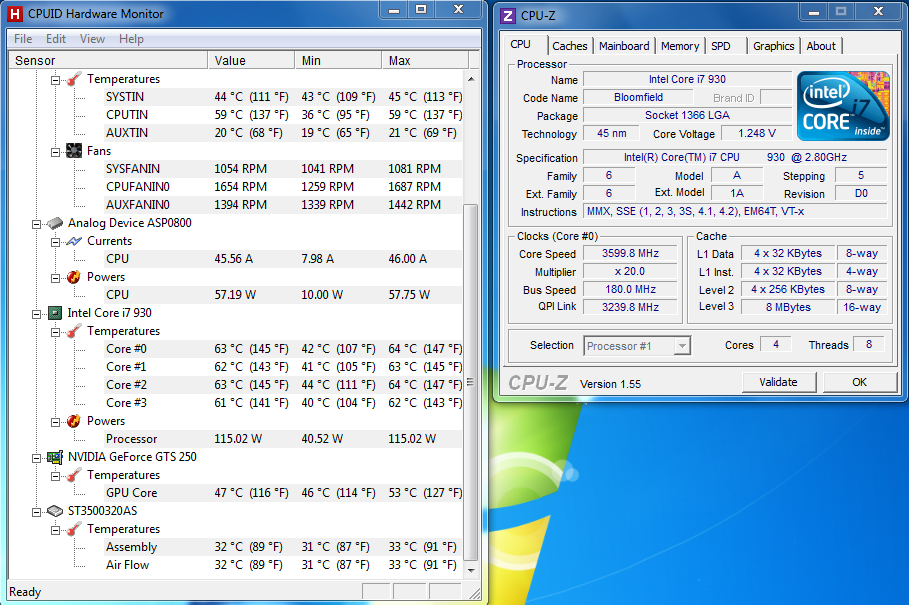The height and width of the screenshot is (605, 909).
Task: Click the Validate button in CPU-Z
Action: [779, 382]
